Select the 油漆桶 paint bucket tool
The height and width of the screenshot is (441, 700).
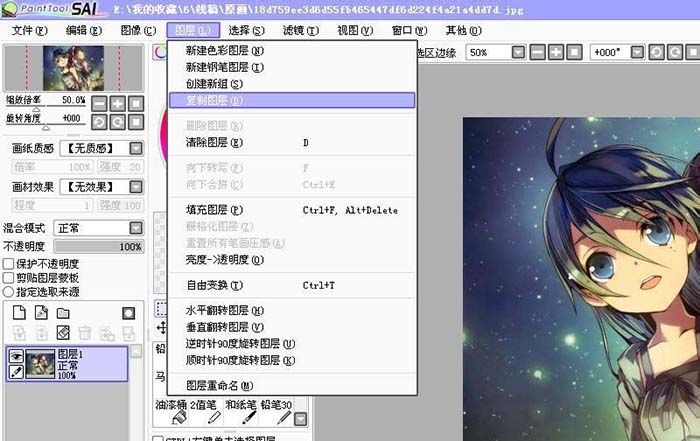[171, 412]
